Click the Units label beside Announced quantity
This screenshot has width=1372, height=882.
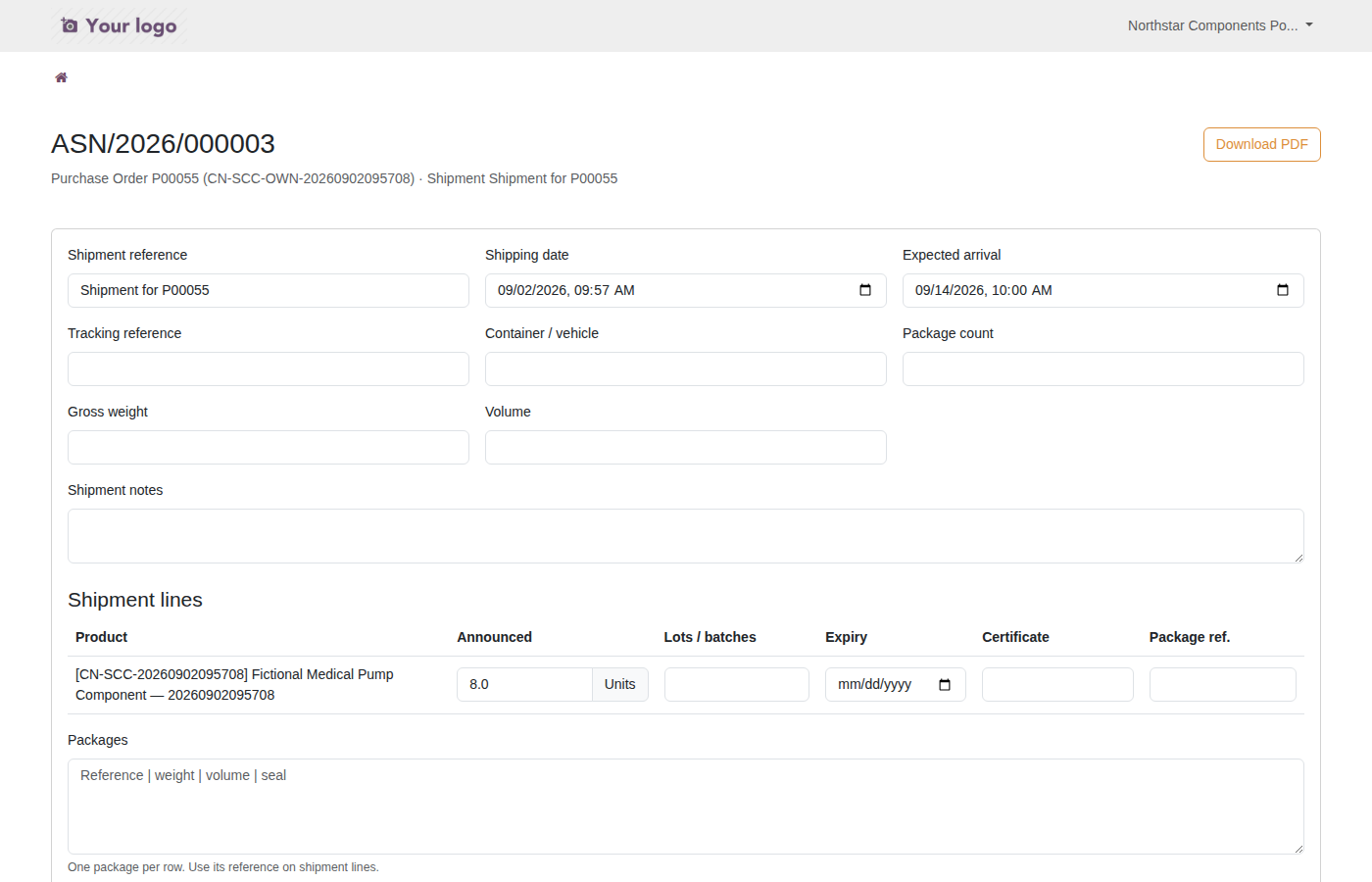click(620, 684)
